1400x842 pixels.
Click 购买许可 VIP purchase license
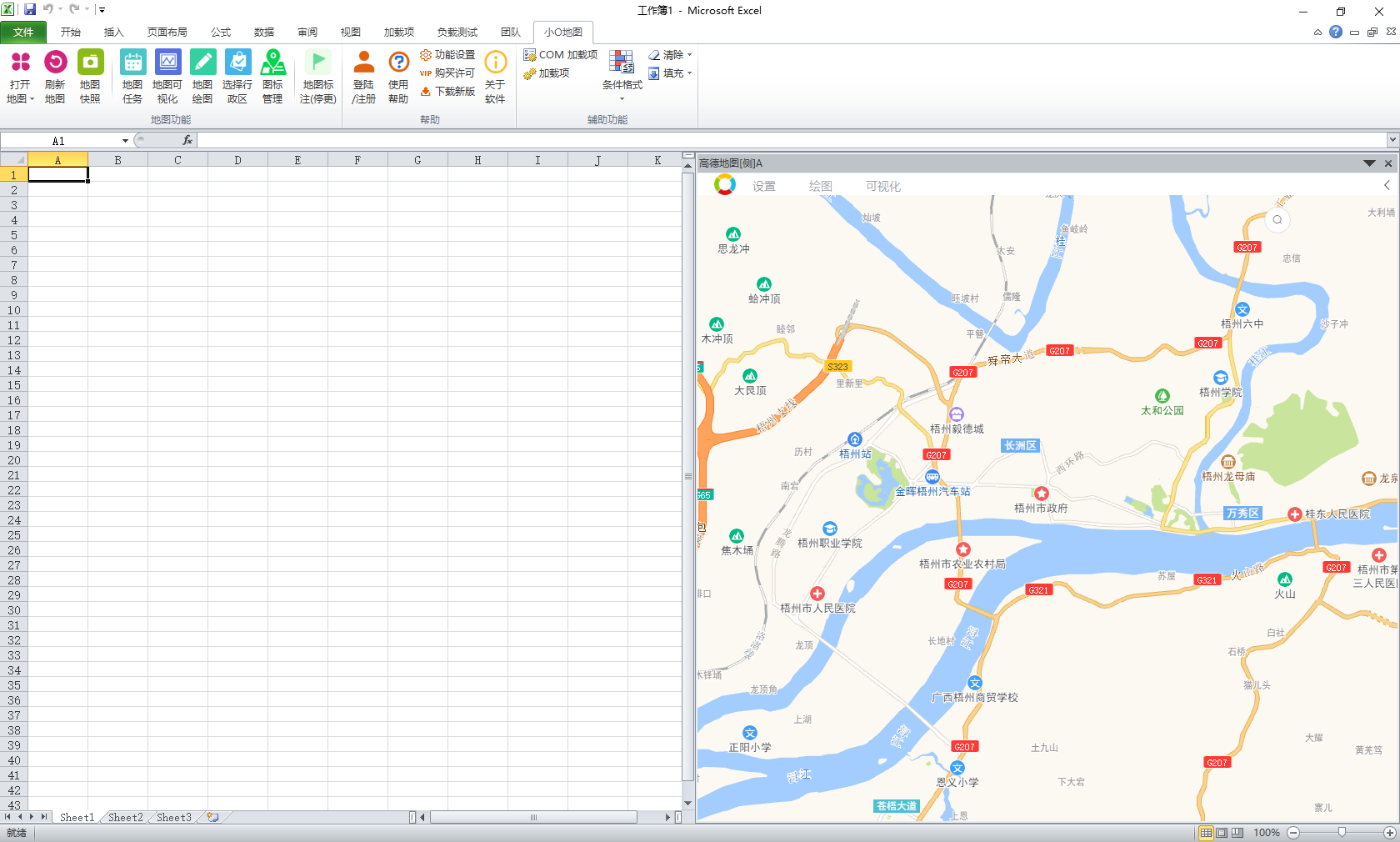click(447, 73)
